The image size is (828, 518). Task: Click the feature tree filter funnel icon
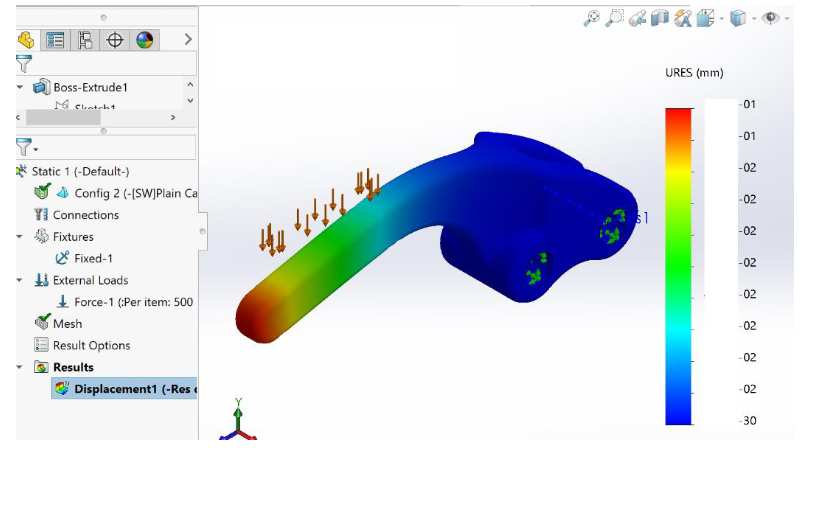click(x=24, y=64)
